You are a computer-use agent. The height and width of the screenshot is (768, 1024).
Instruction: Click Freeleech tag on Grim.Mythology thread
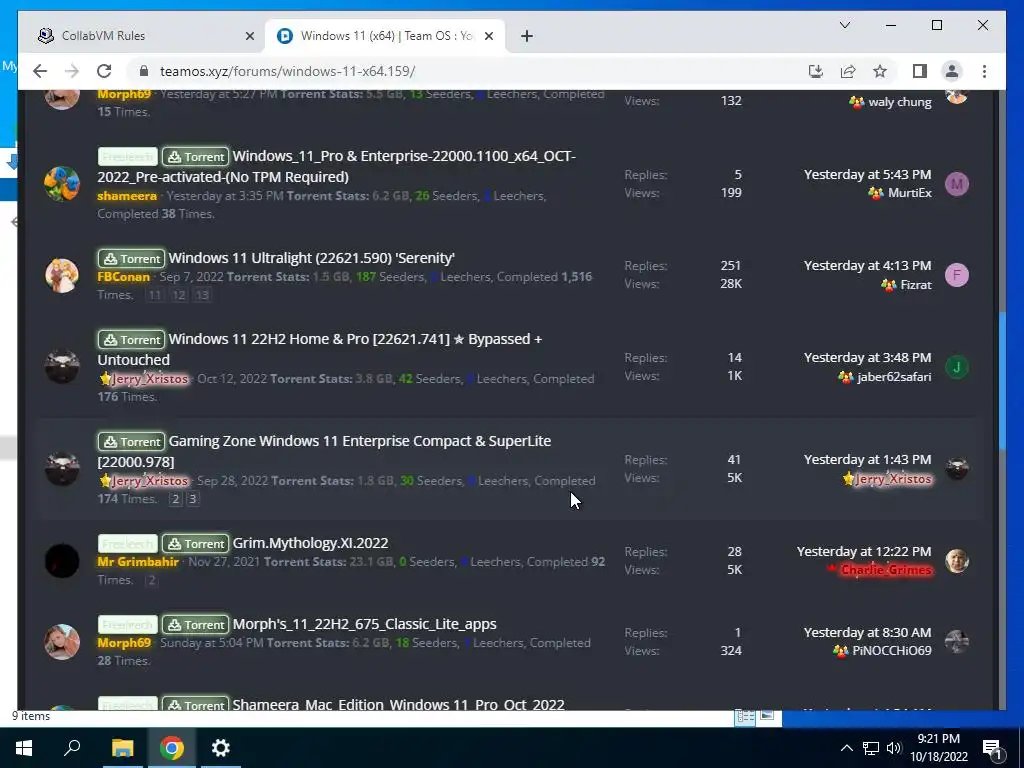[128, 543]
